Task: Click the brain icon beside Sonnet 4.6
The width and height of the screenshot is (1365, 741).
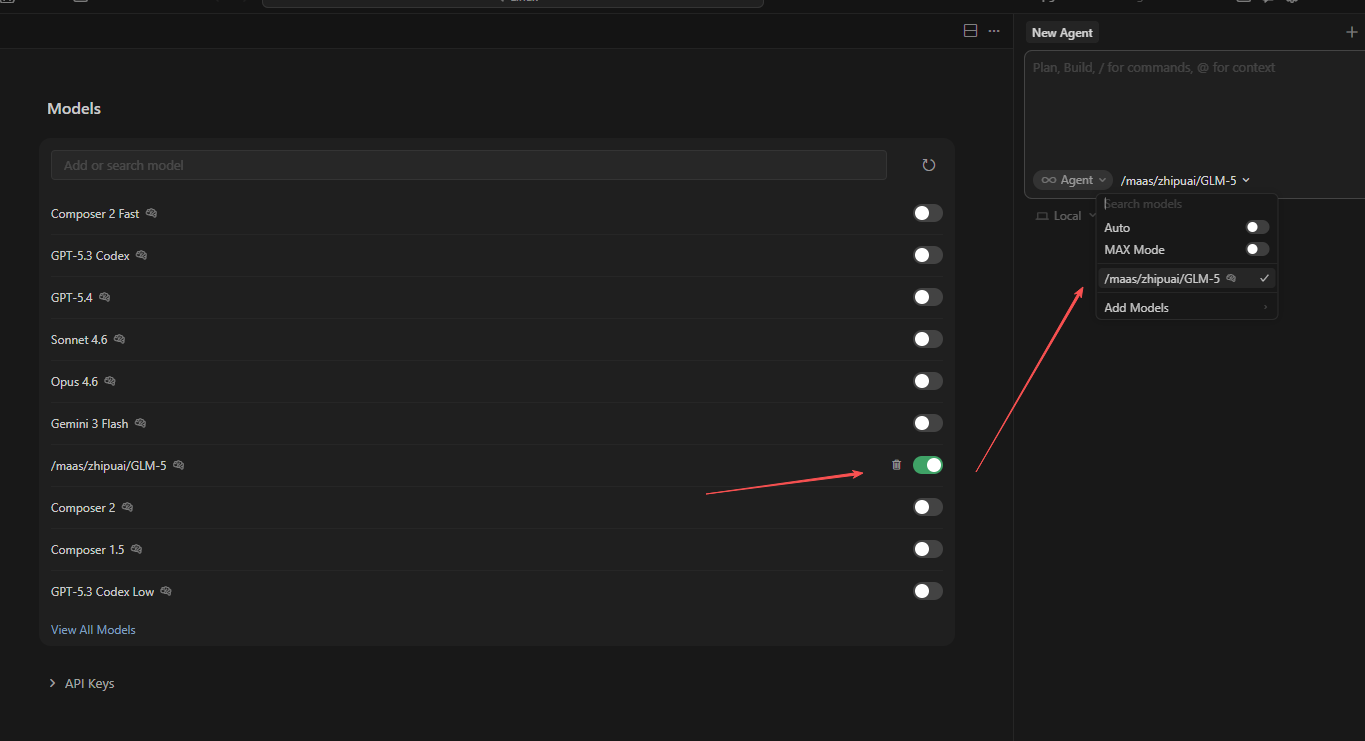Action: click(119, 340)
